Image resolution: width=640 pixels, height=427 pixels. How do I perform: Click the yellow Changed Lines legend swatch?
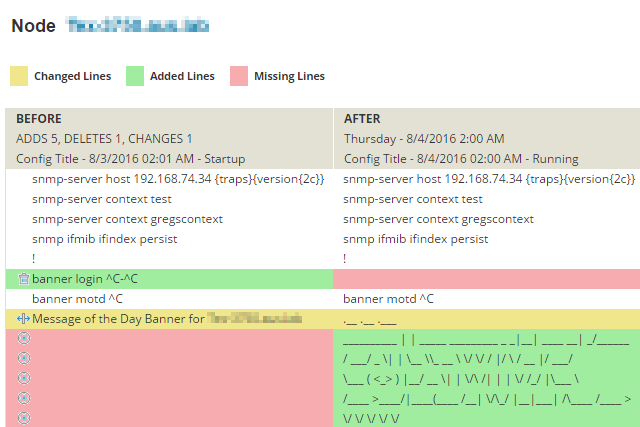pos(19,76)
